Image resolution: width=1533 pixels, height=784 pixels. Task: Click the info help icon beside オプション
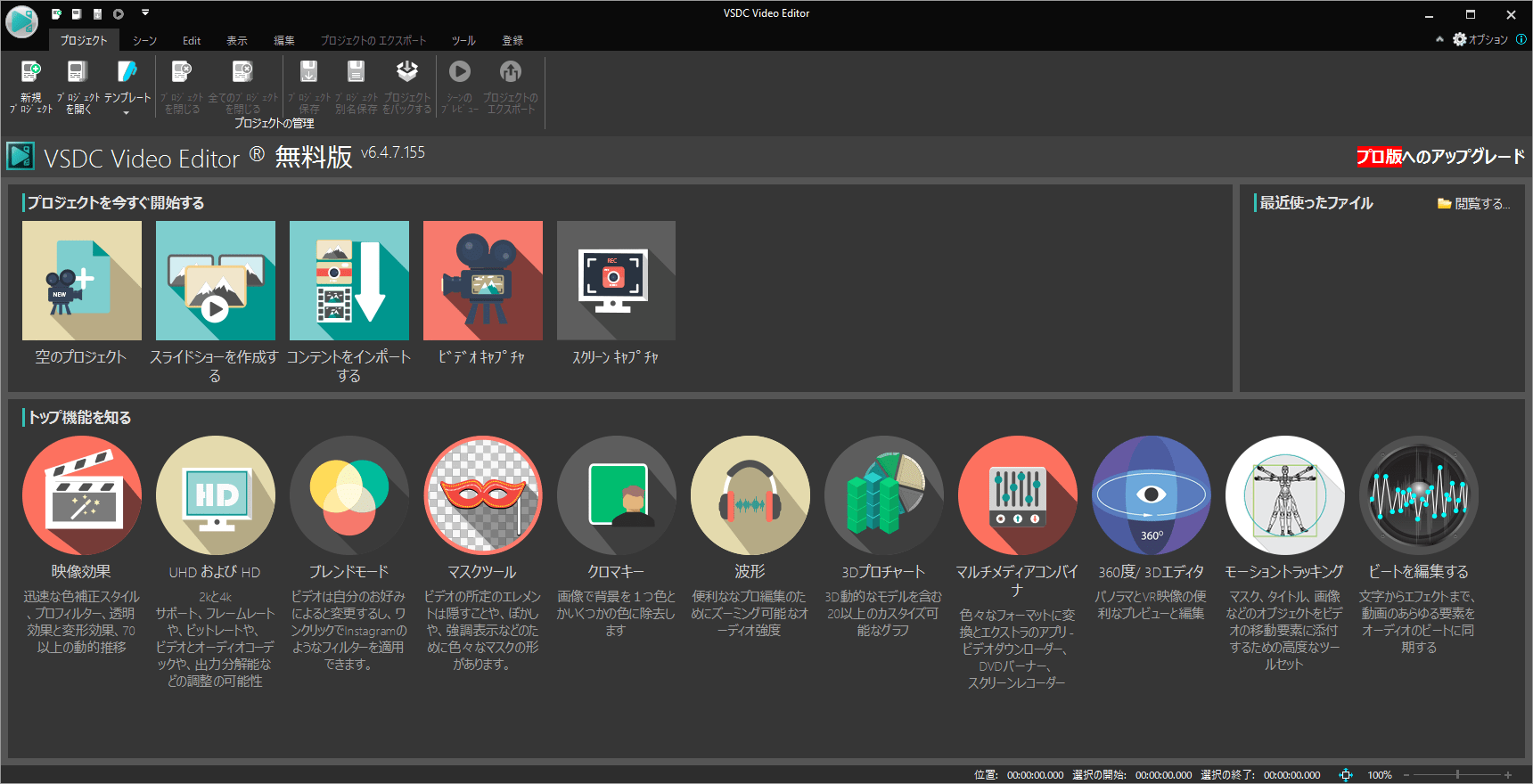[1521, 39]
